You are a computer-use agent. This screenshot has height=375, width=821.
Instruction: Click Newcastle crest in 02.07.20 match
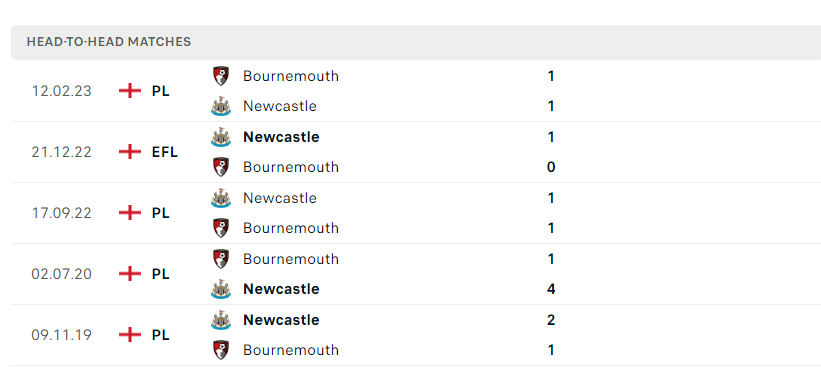pyautogui.click(x=221, y=289)
